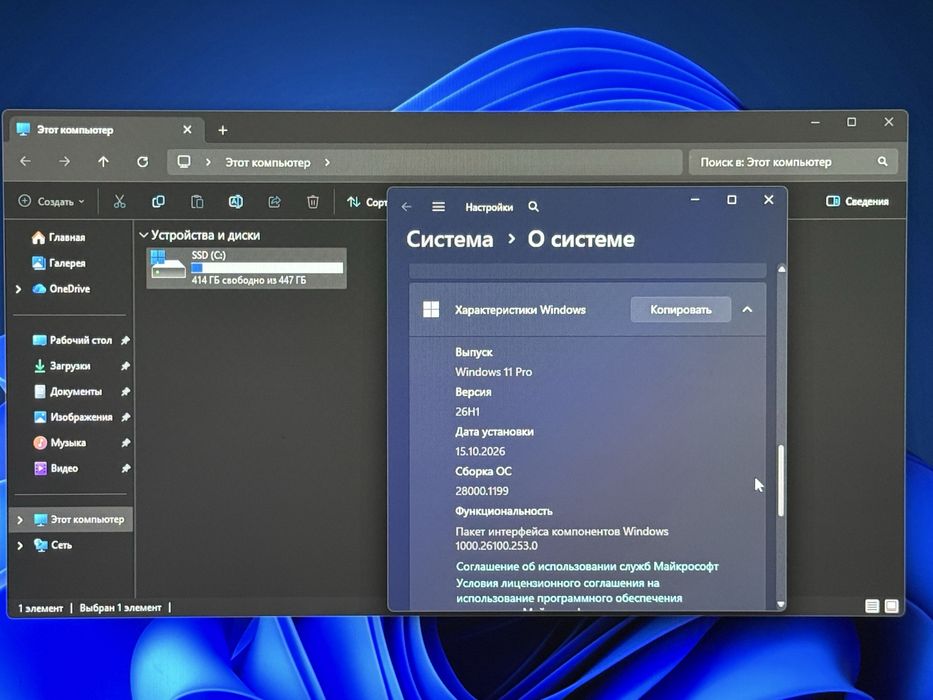Viewport: 933px width, 700px height.
Task: Switch Explorer to details list view
Action: pyautogui.click(x=872, y=606)
